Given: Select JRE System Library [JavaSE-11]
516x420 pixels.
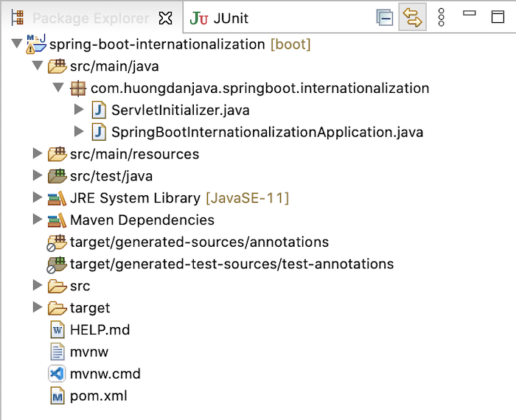Looking at the screenshot, I should (x=180, y=198).
